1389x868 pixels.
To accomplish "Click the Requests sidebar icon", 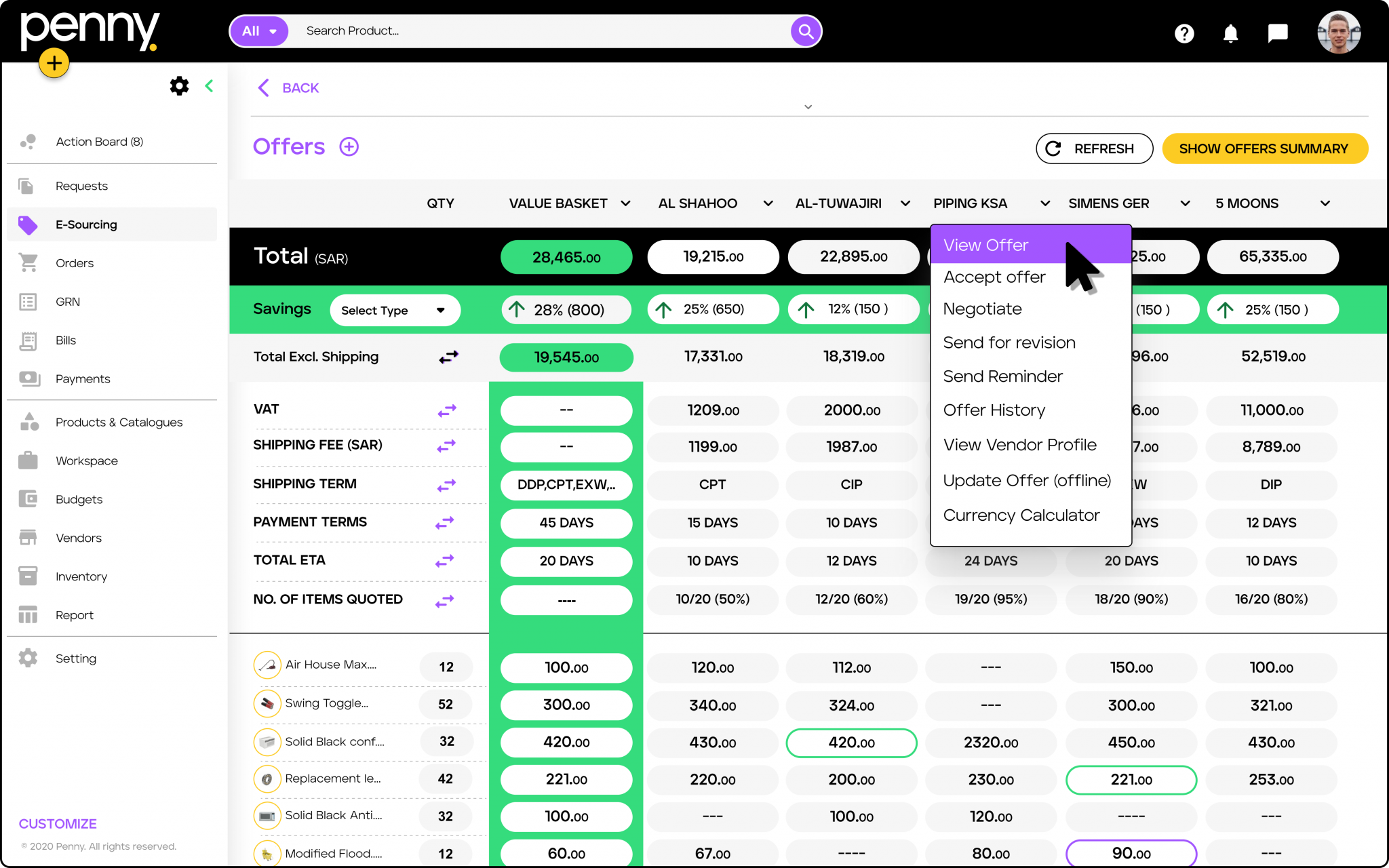I will pos(26,186).
